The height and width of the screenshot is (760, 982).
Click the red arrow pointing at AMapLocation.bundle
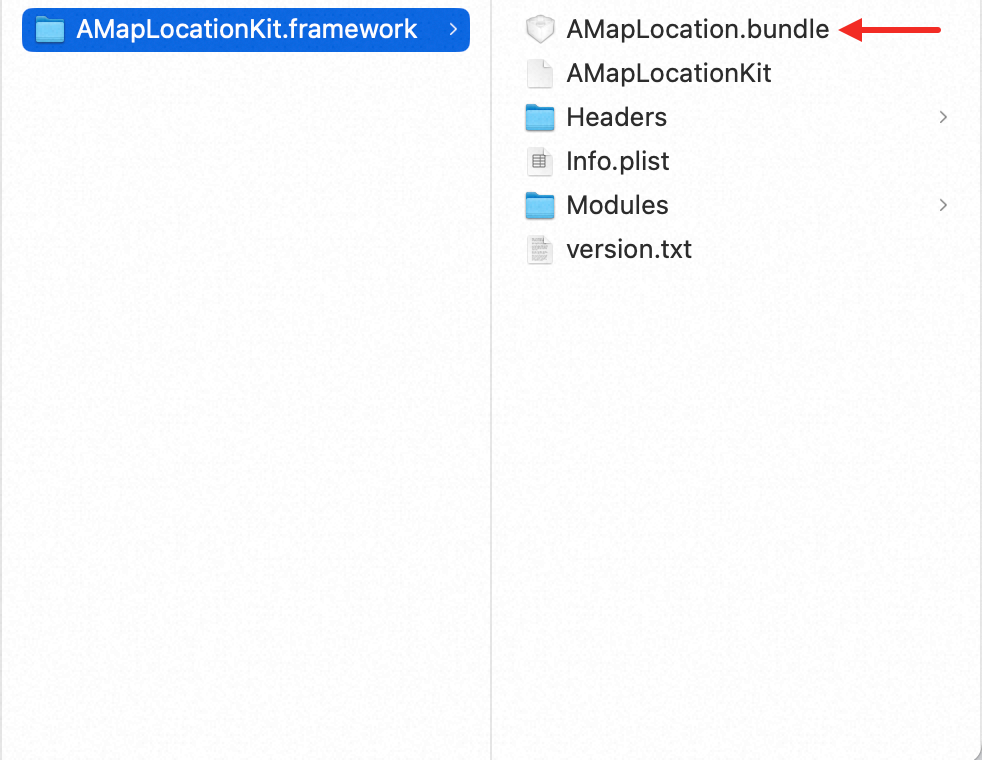pos(890,29)
